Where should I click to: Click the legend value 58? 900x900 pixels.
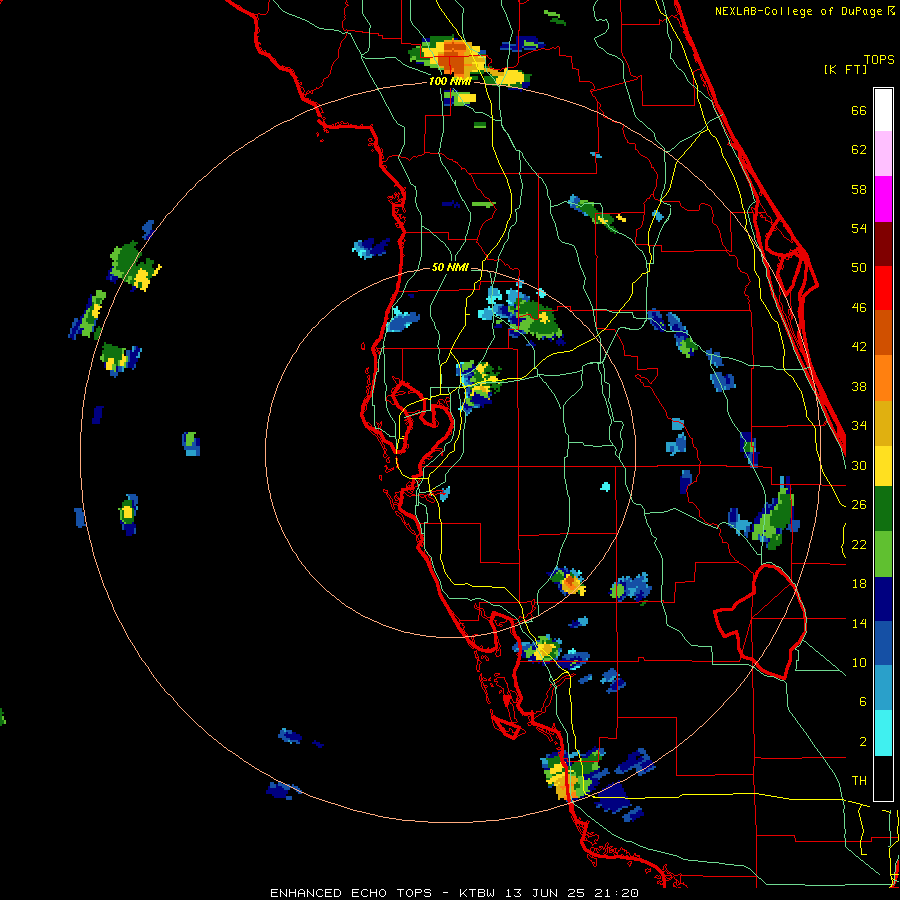coord(859,190)
